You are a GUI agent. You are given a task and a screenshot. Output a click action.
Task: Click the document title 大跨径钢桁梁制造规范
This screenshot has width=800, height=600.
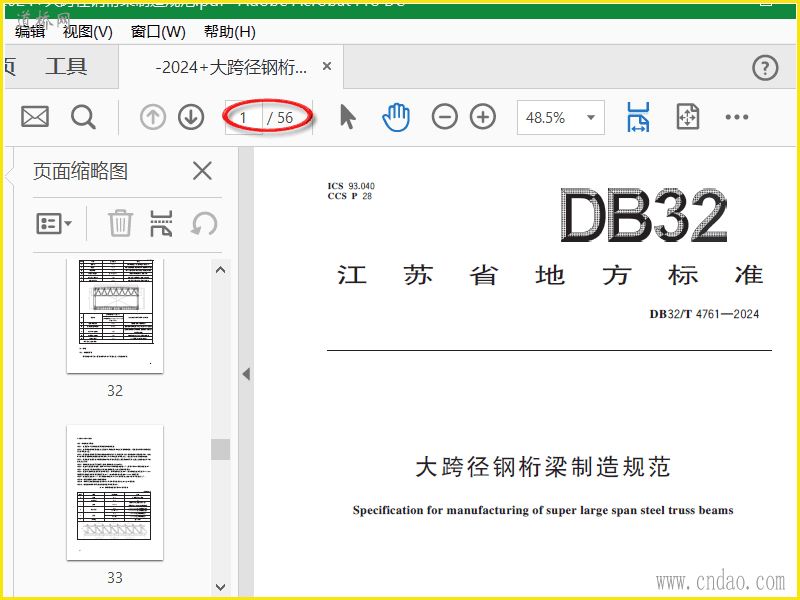(542, 467)
